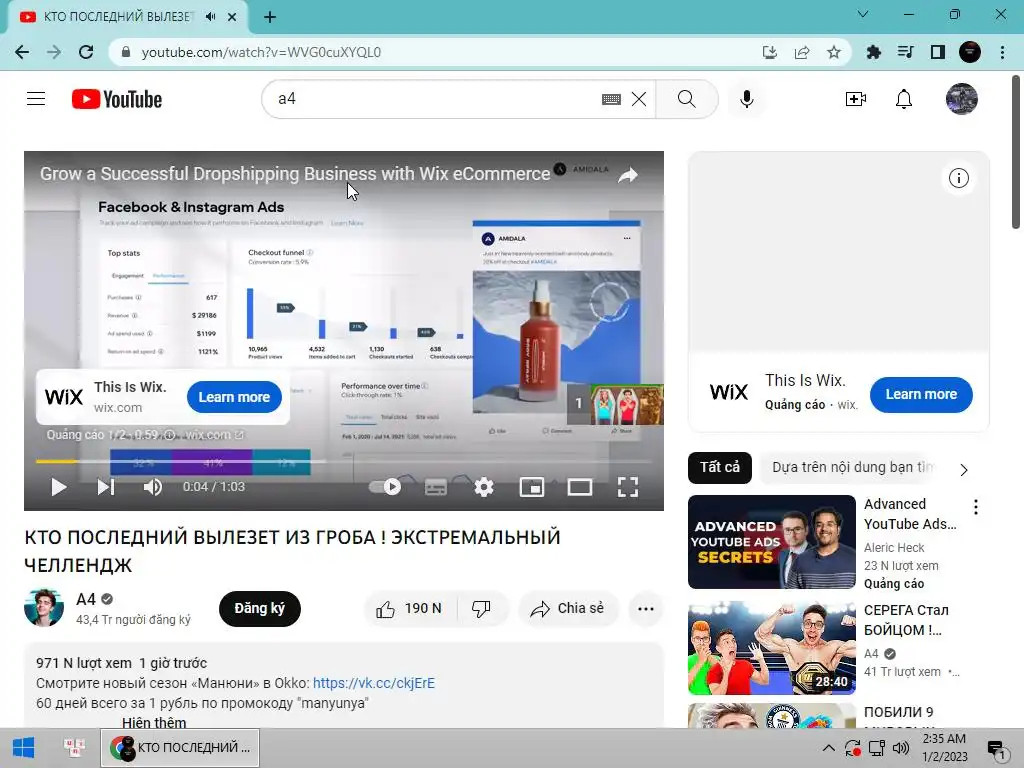Open the YouTube hamburger guide menu
The height and width of the screenshot is (768, 1024).
[x=36, y=99]
